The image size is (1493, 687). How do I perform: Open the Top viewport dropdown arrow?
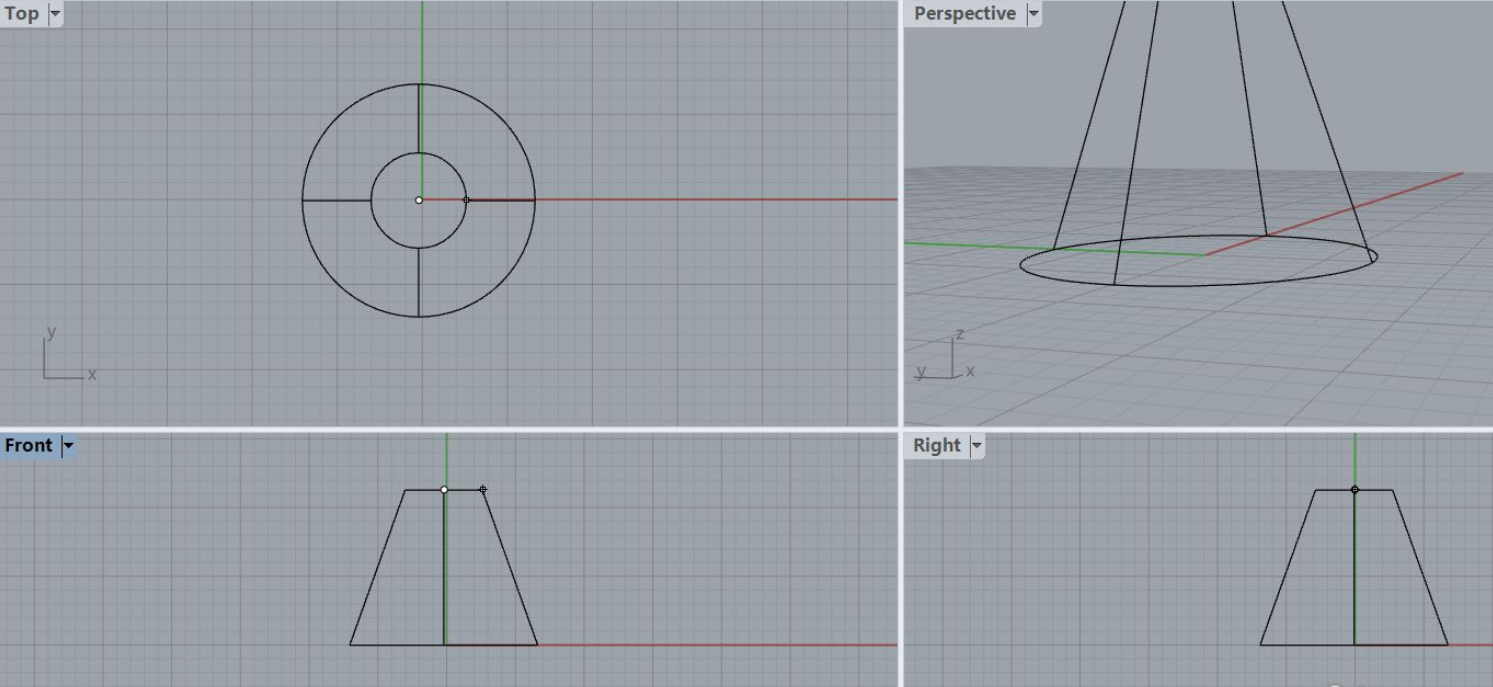click(x=54, y=14)
